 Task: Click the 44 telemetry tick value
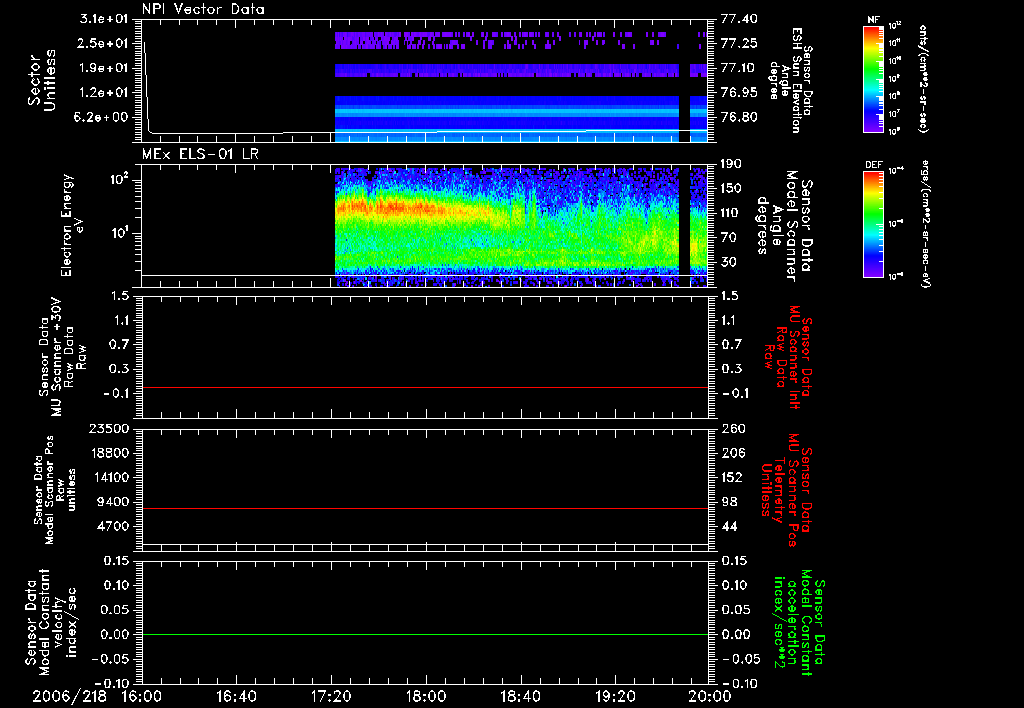[x=729, y=526]
